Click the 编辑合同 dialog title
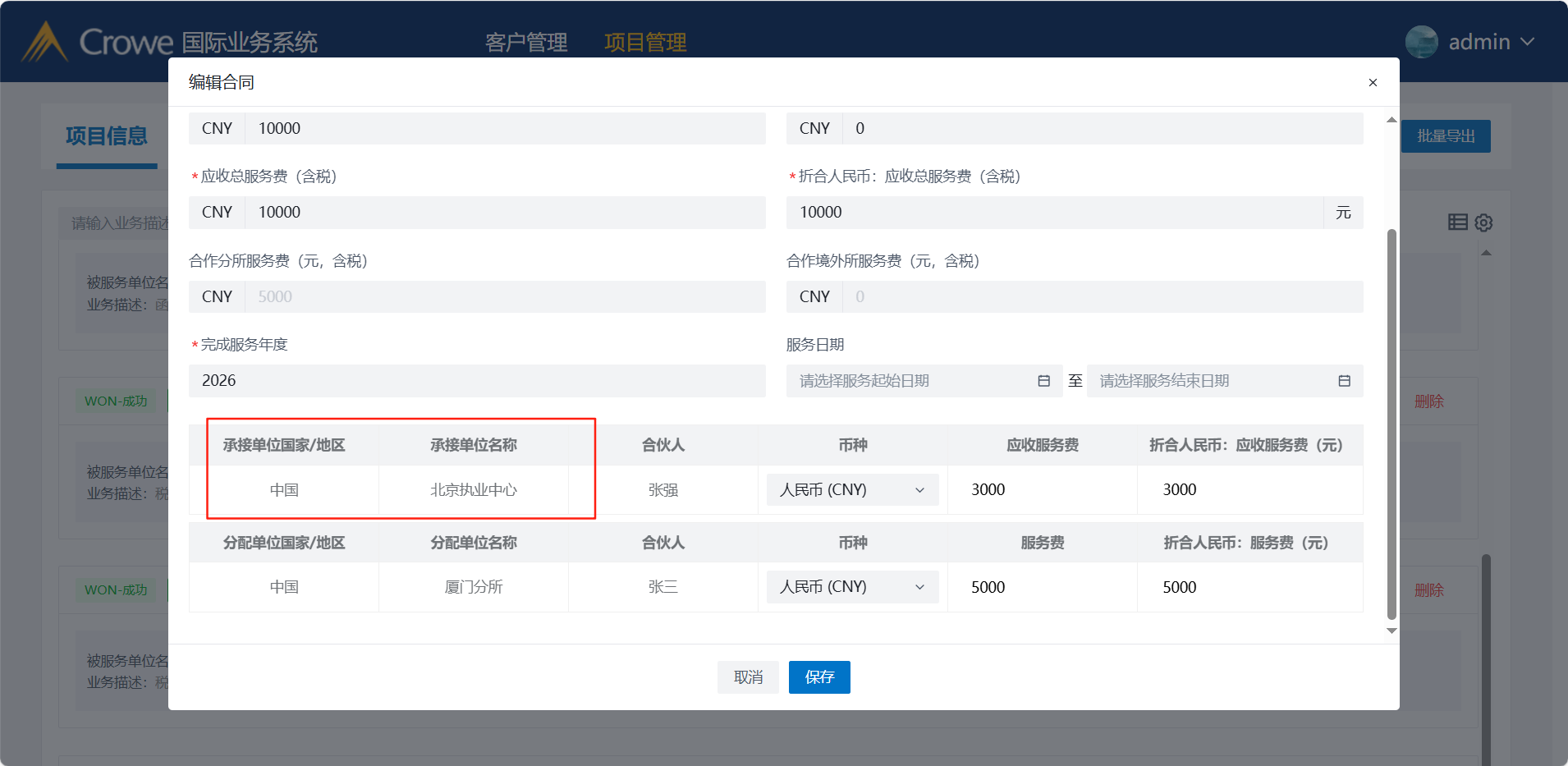1568x766 pixels. tap(222, 82)
